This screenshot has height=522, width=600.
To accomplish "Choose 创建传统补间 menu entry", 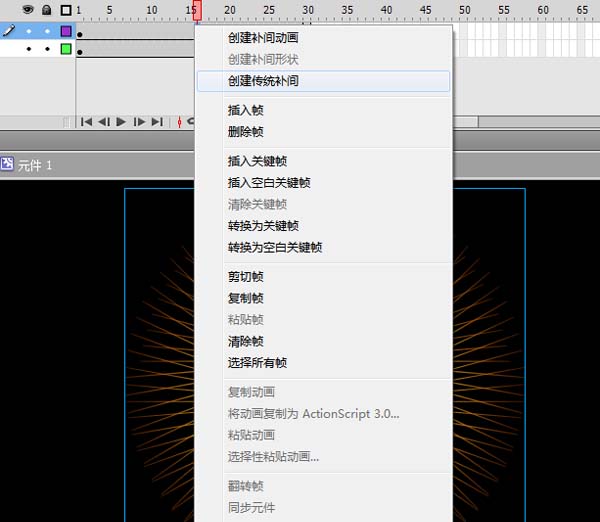I will tap(323, 81).
